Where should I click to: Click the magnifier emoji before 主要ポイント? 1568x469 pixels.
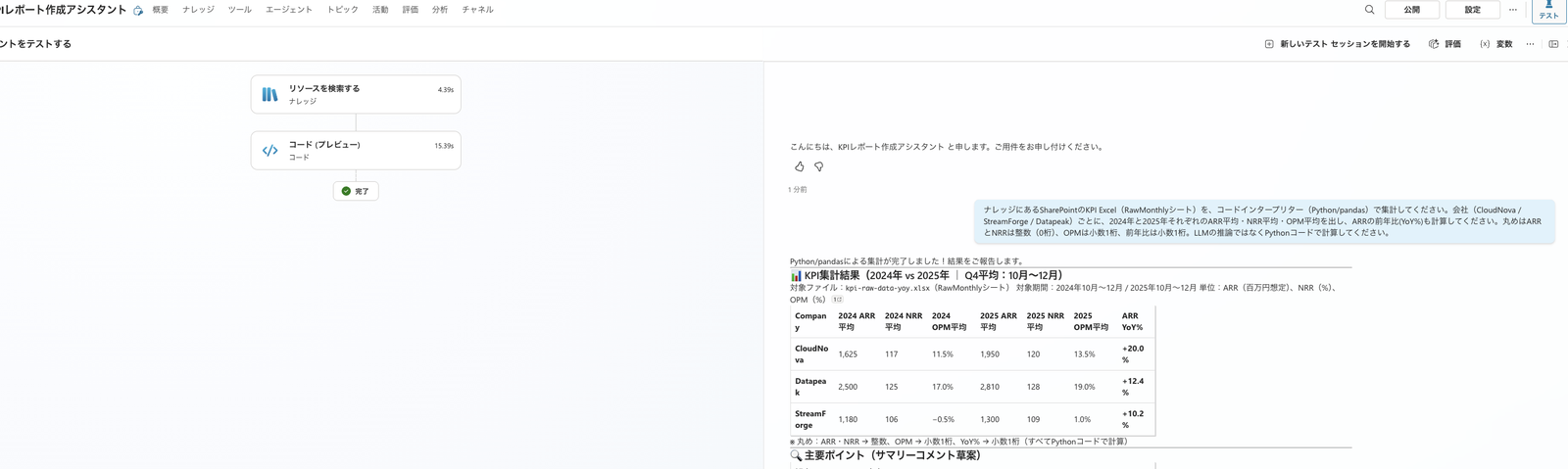coord(796,455)
